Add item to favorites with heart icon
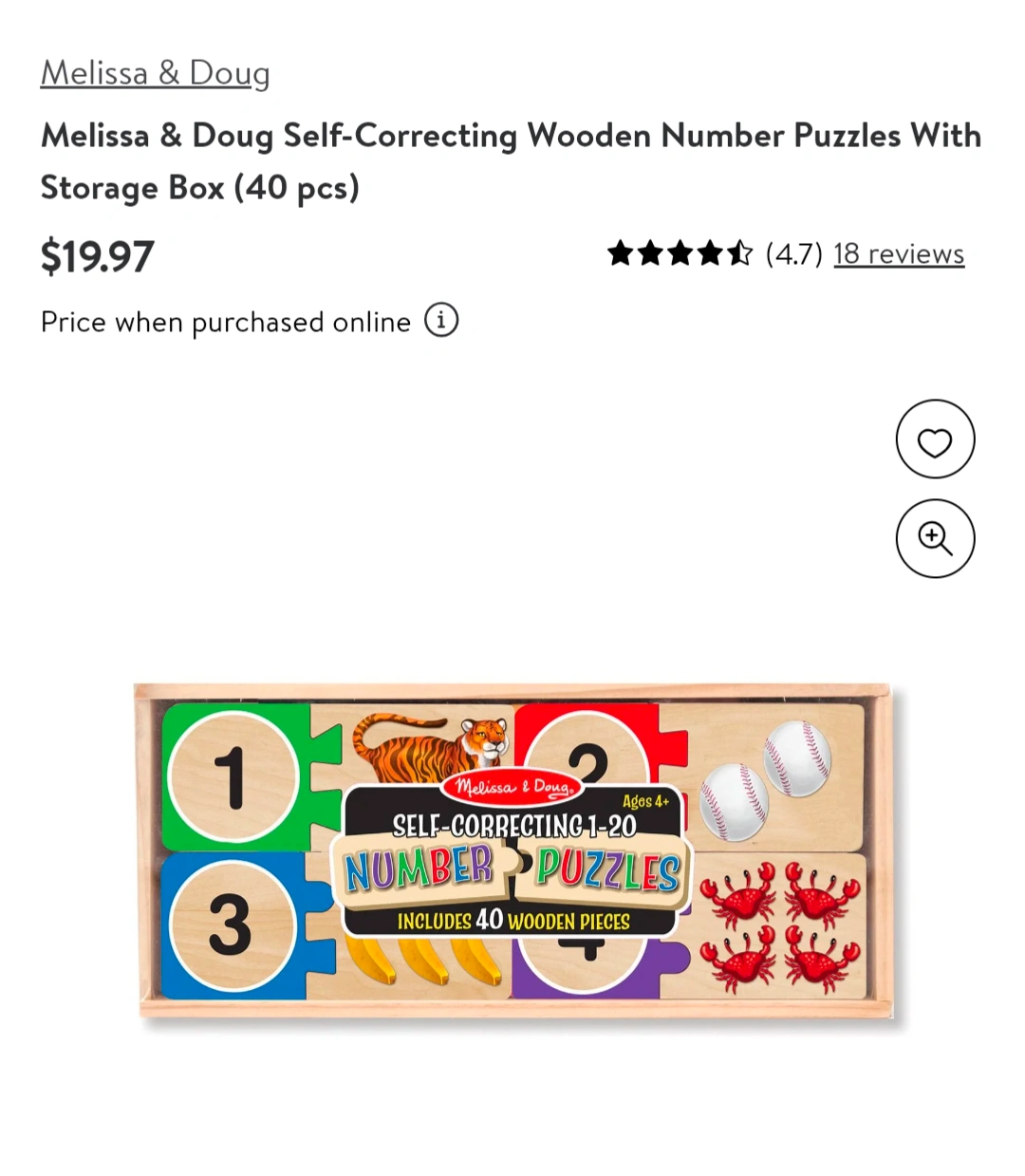This screenshot has width=1025, height=1176. pyautogui.click(x=935, y=439)
